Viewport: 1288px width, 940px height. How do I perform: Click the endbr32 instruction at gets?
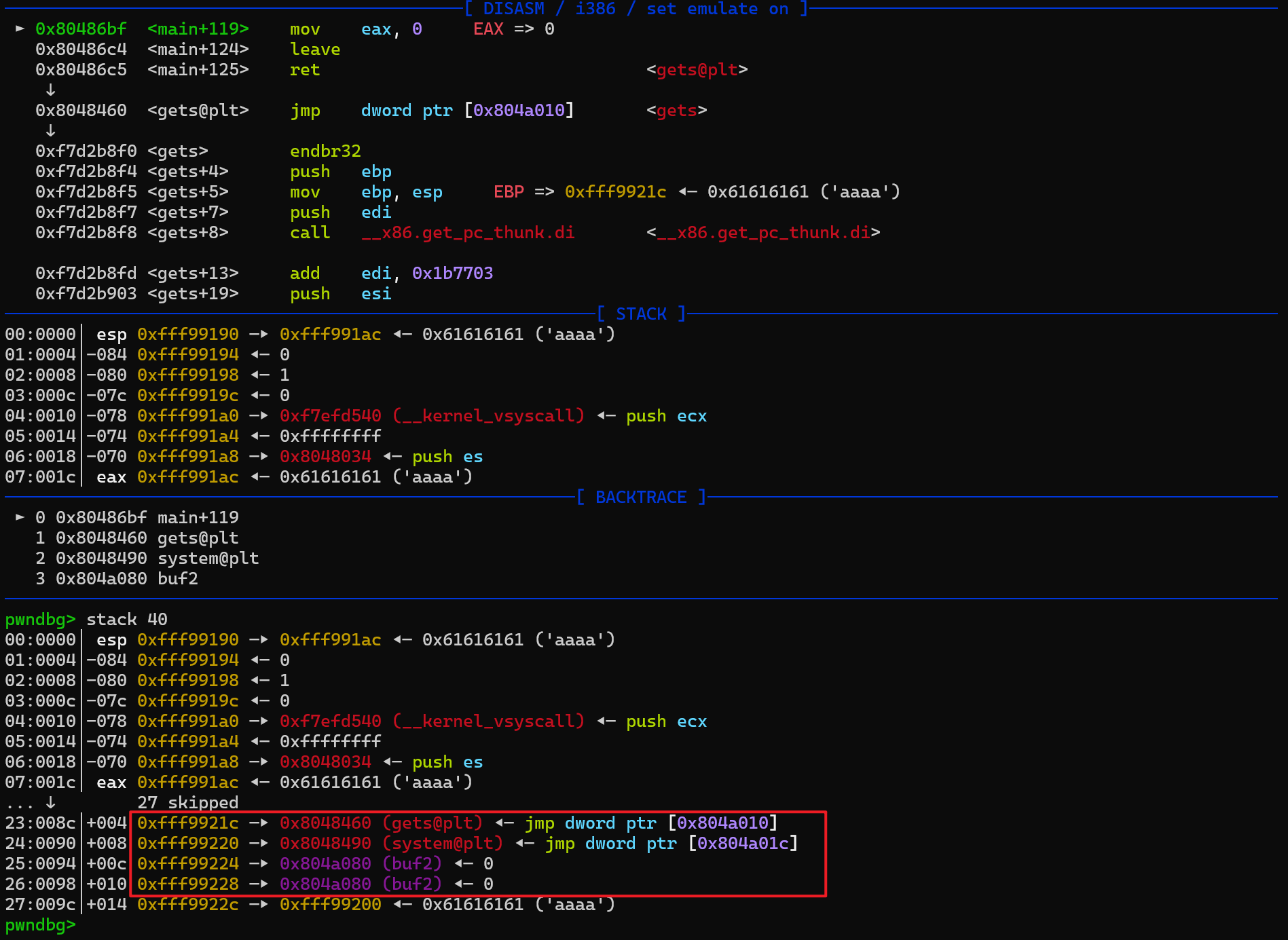325,151
